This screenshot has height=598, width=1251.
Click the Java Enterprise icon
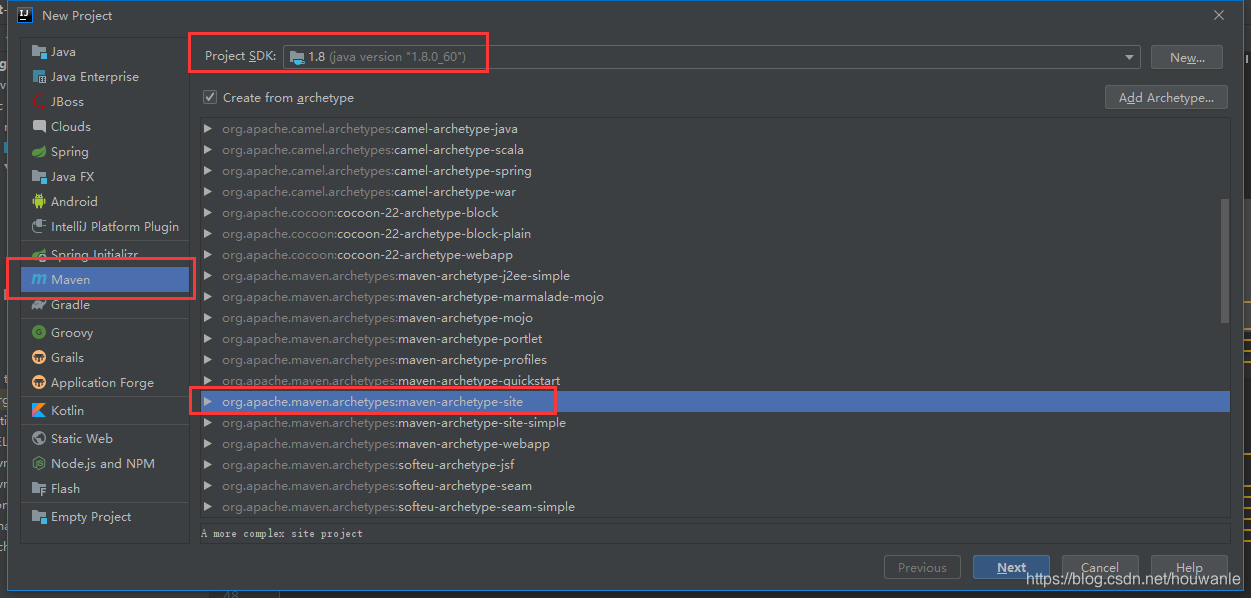39,76
